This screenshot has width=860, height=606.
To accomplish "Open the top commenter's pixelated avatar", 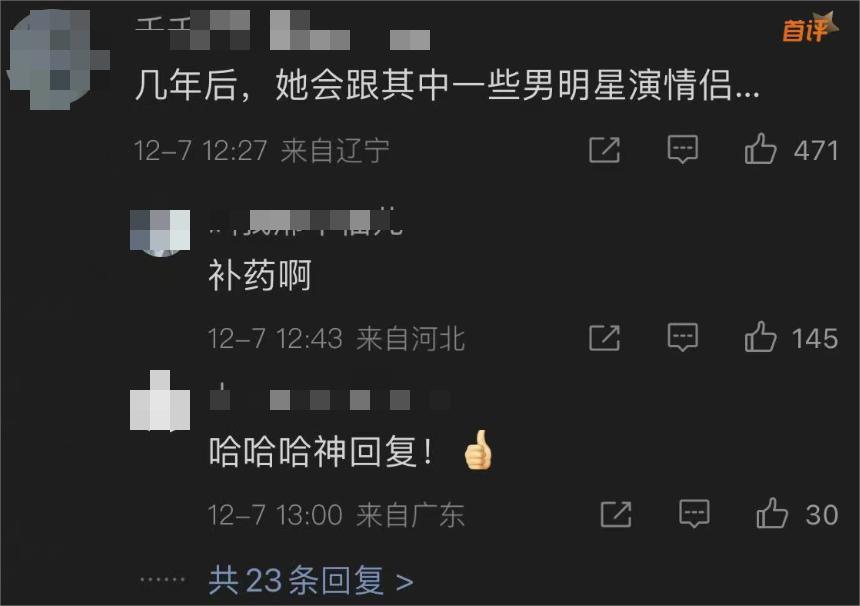I will [59, 59].
